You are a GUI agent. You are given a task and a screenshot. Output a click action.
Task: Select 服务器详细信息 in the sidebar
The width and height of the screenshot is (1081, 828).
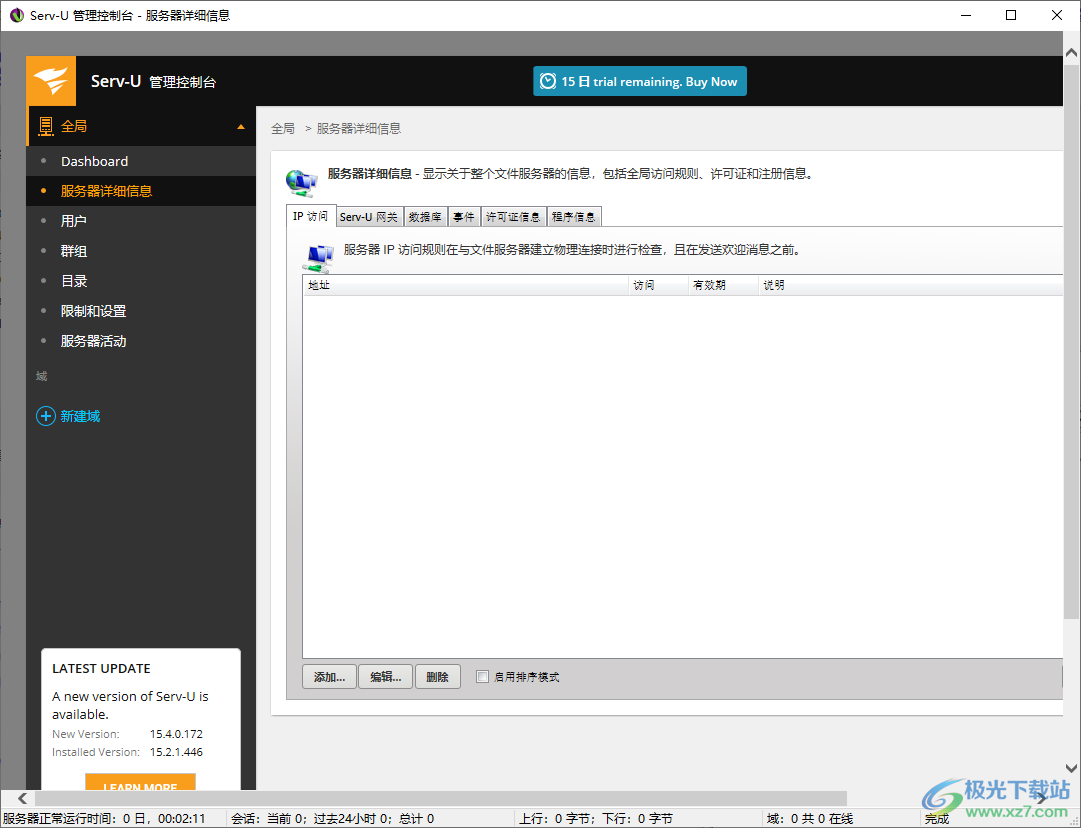click(x=141, y=191)
